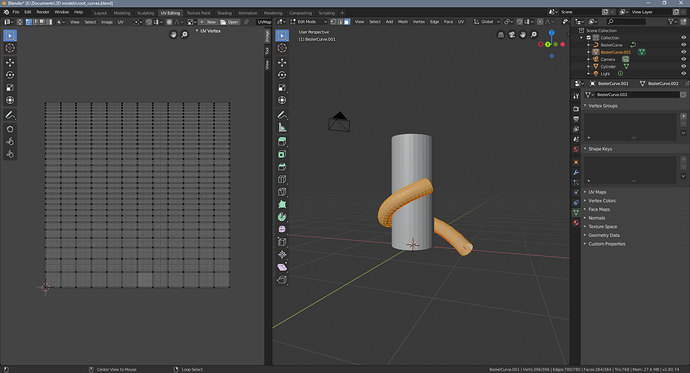Image resolution: width=690 pixels, height=373 pixels.
Task: Enable face select mode in 3D viewport
Action: [347, 22]
